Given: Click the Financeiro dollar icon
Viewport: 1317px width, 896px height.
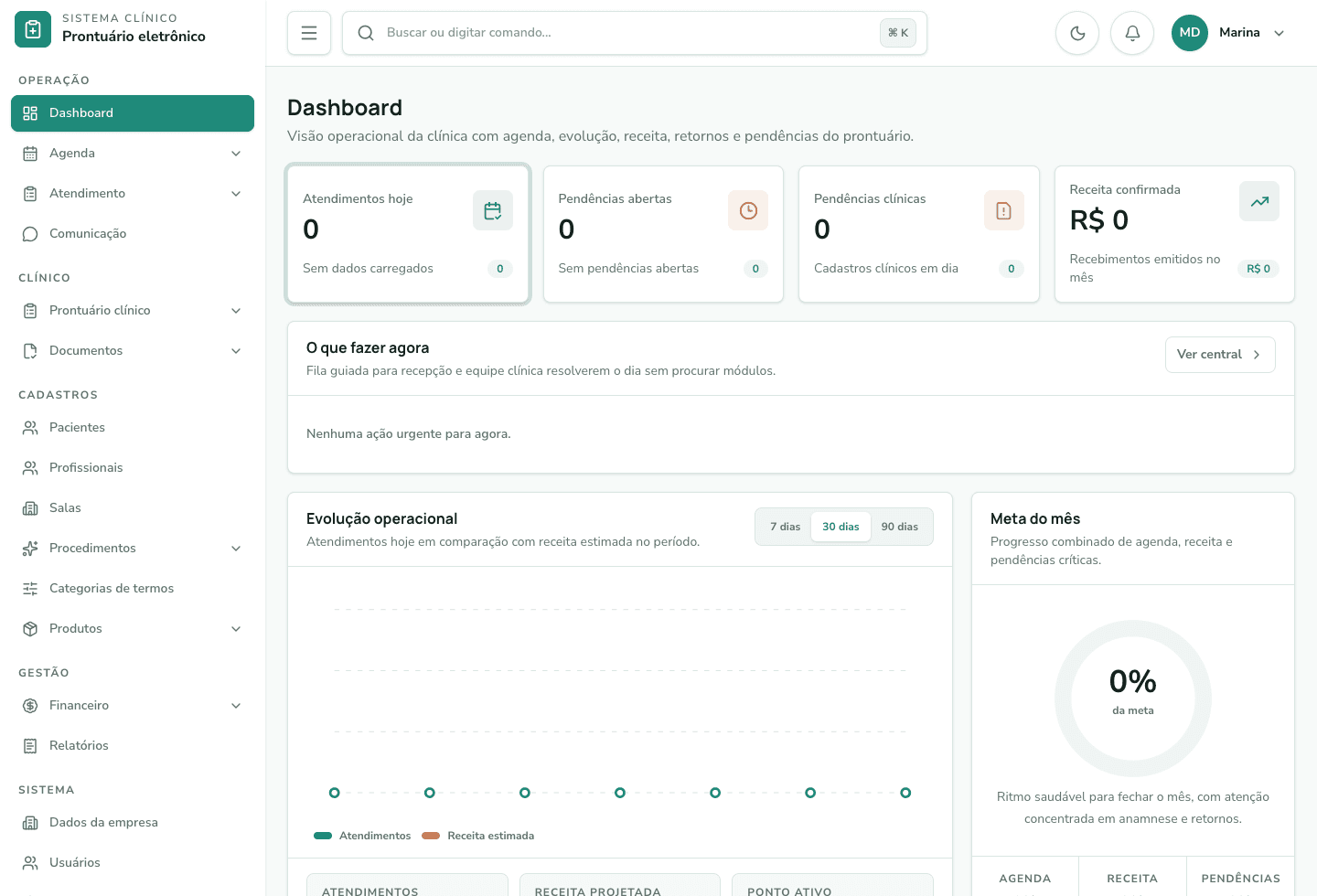Looking at the screenshot, I should pyautogui.click(x=30, y=706).
